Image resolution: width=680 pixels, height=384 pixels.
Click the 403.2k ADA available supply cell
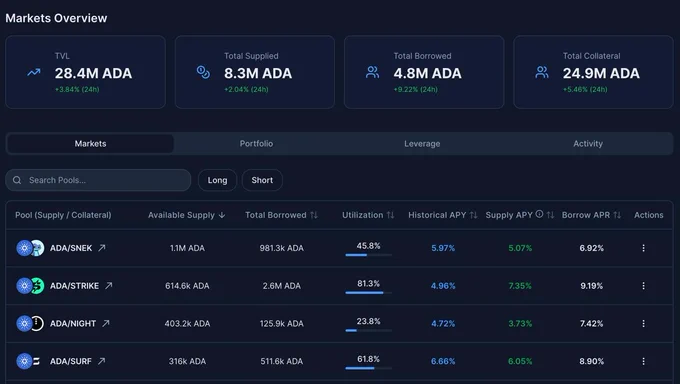tap(187, 324)
